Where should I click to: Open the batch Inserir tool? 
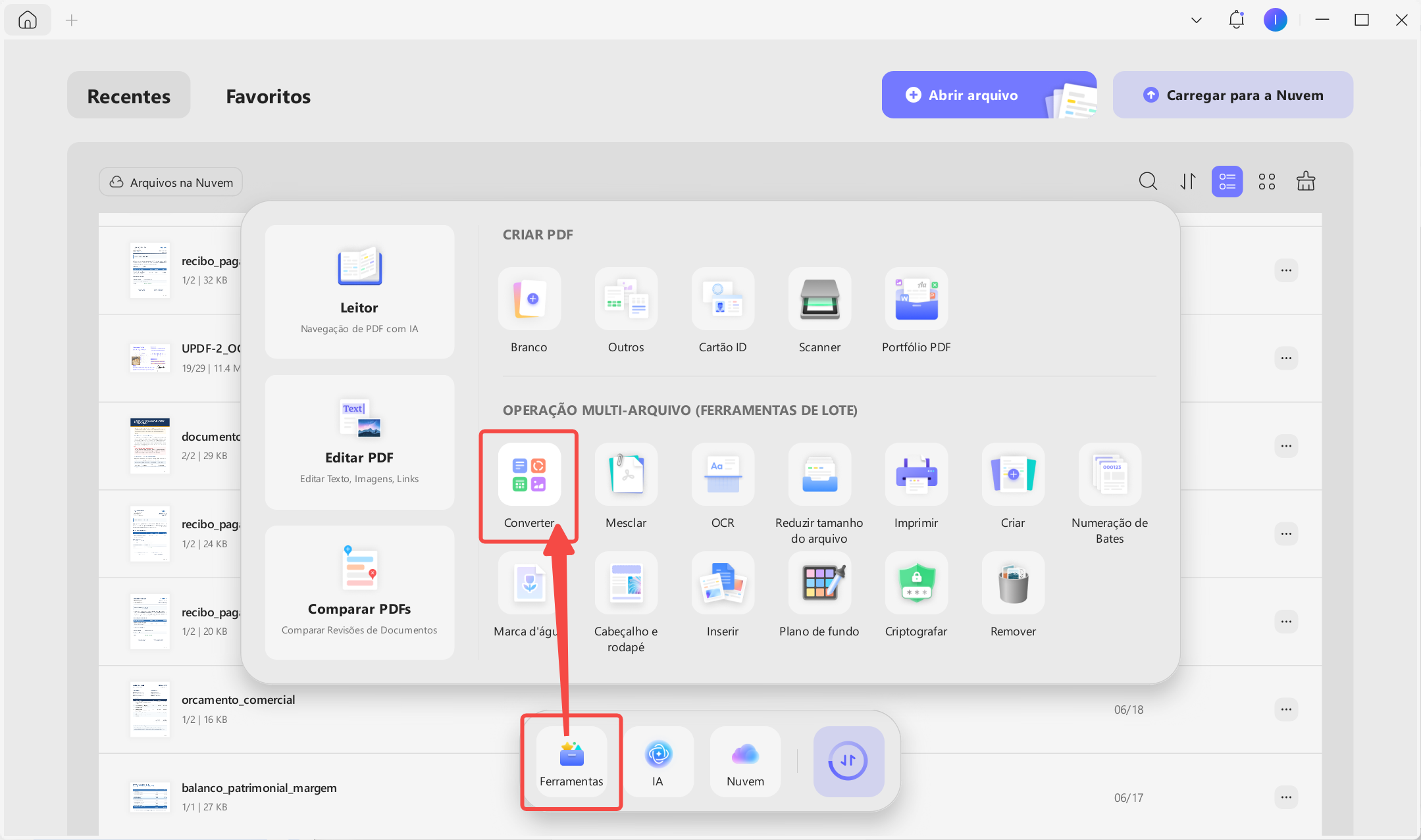pos(723,583)
